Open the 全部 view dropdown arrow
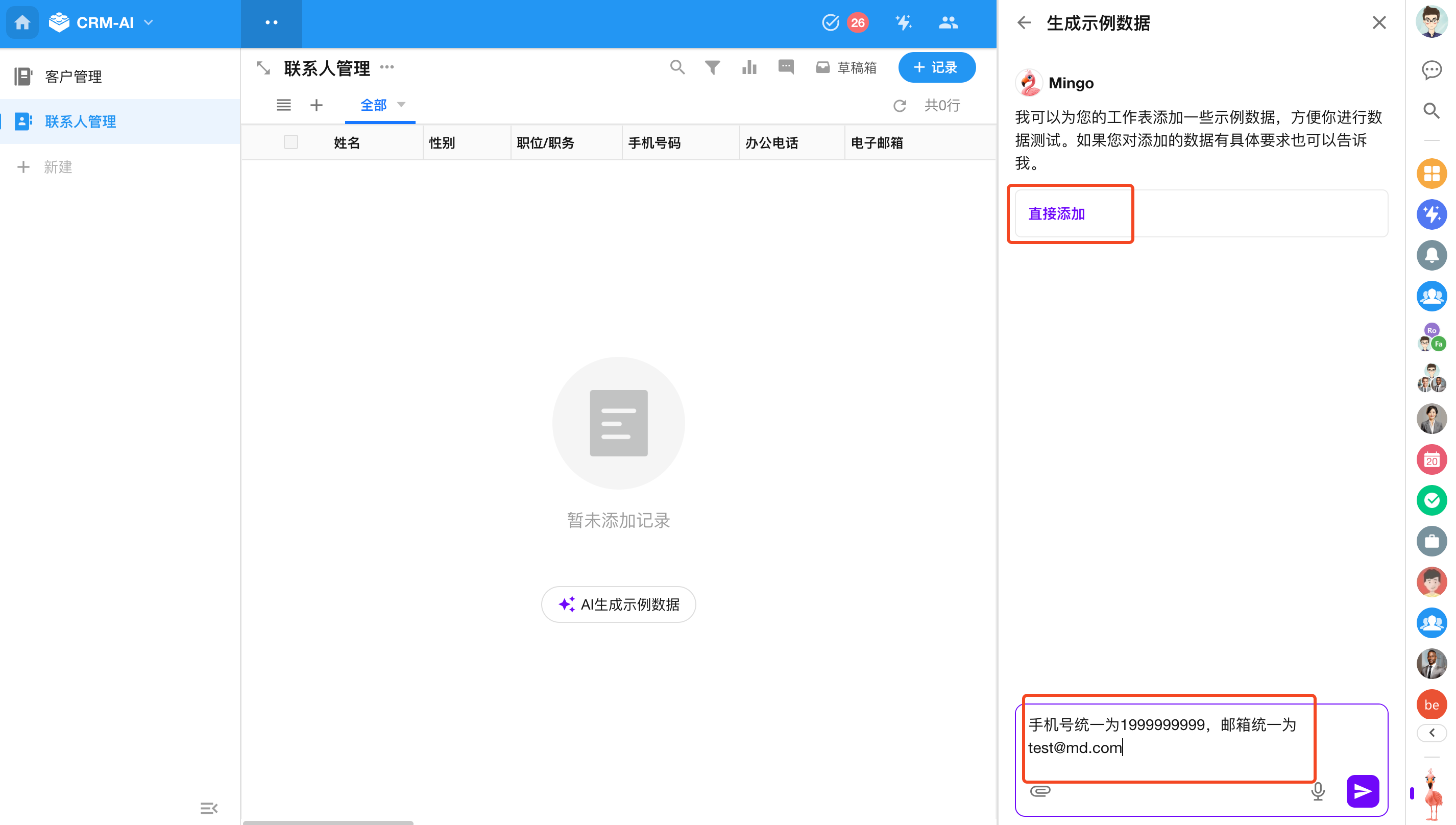The image size is (1456, 825). pyautogui.click(x=401, y=105)
